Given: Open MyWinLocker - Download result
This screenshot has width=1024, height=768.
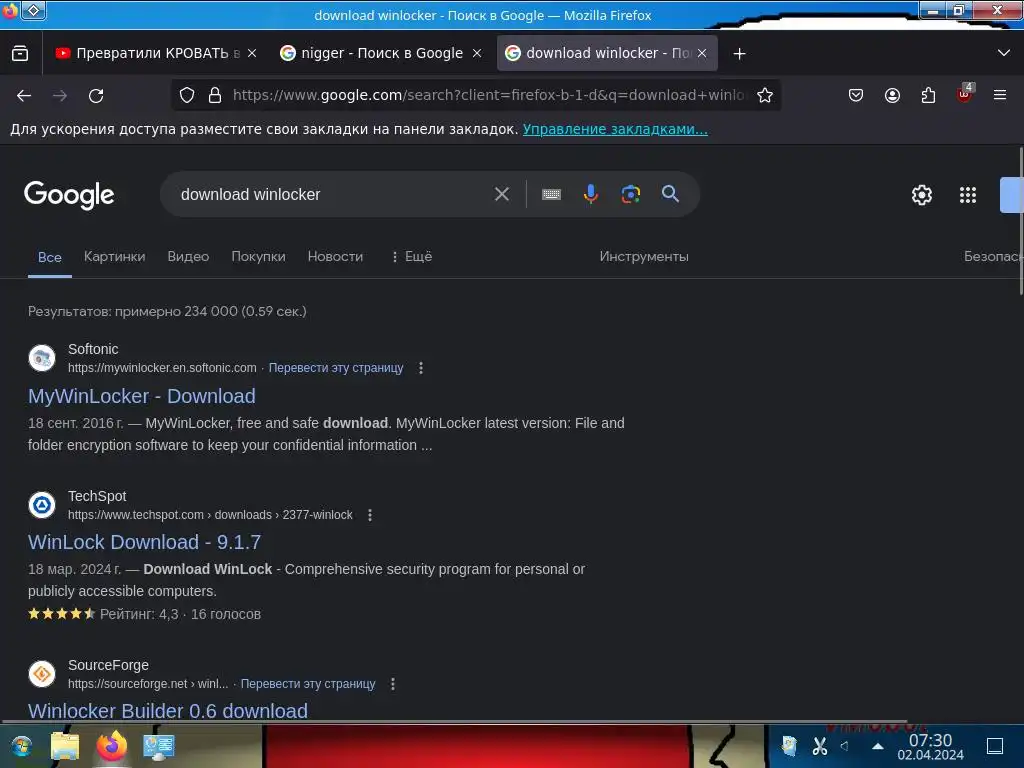Looking at the screenshot, I should (142, 396).
